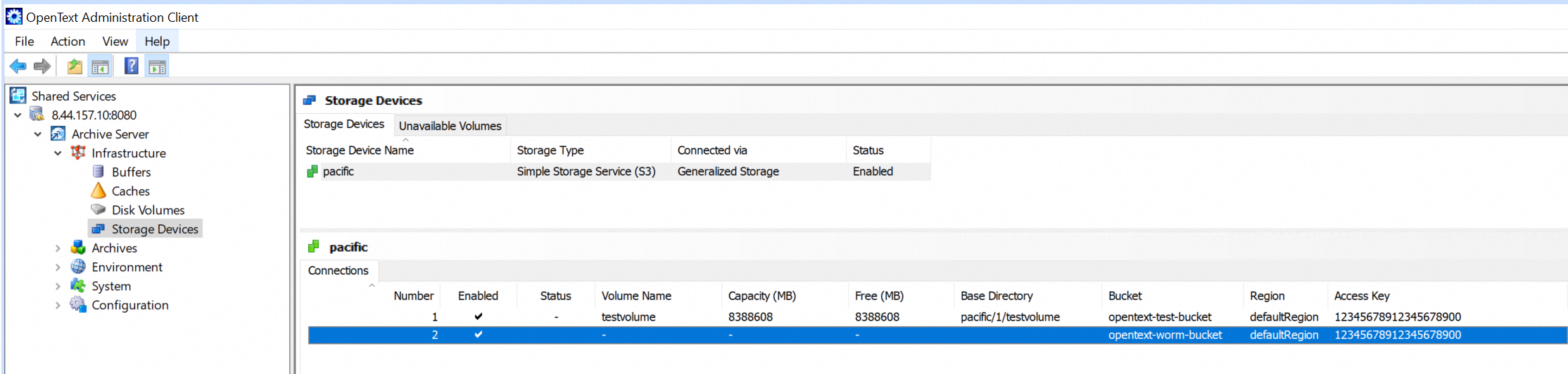The image size is (1568, 374).
Task: Click the Up one level folder icon
Action: 75,67
